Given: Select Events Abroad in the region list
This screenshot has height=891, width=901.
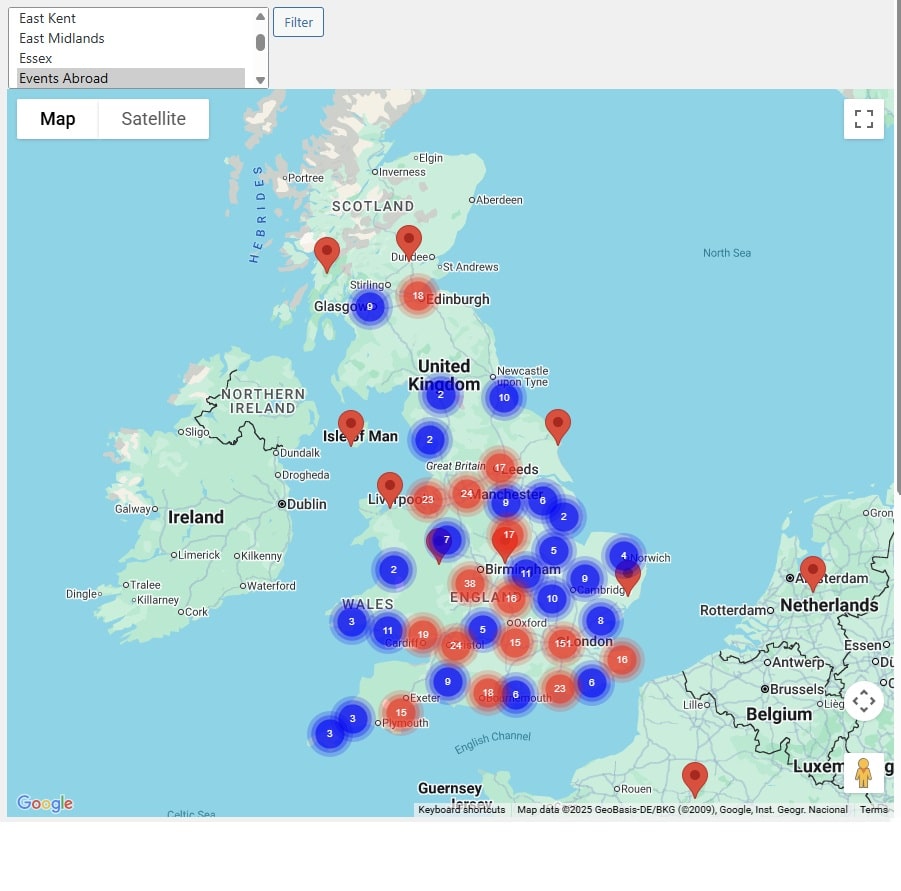Looking at the screenshot, I should coord(64,78).
